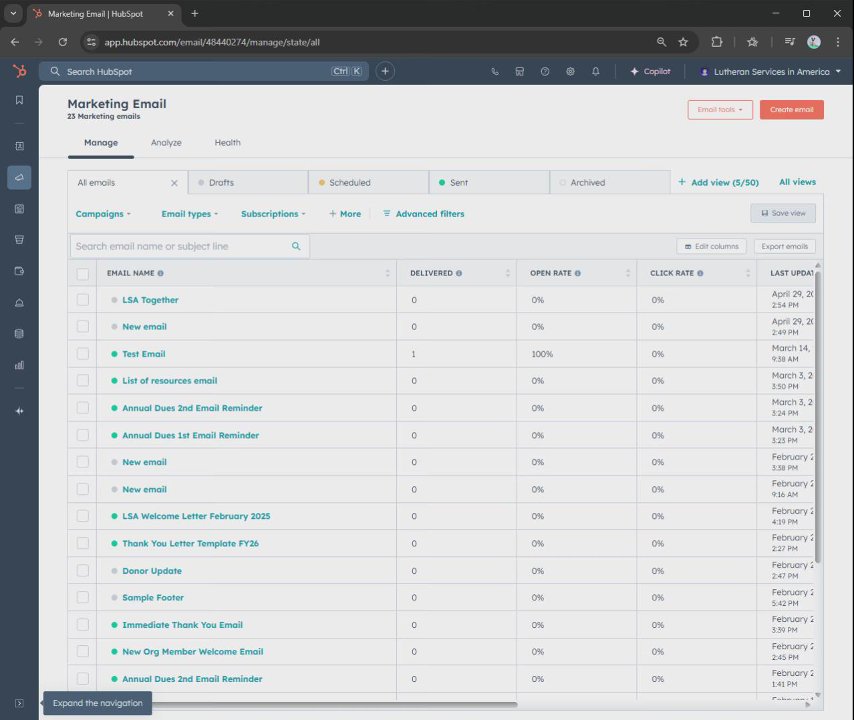Viewport: 854px width, 720px height.
Task: Open the Bookmarks icon in sidebar
Action: pyautogui.click(x=19, y=100)
